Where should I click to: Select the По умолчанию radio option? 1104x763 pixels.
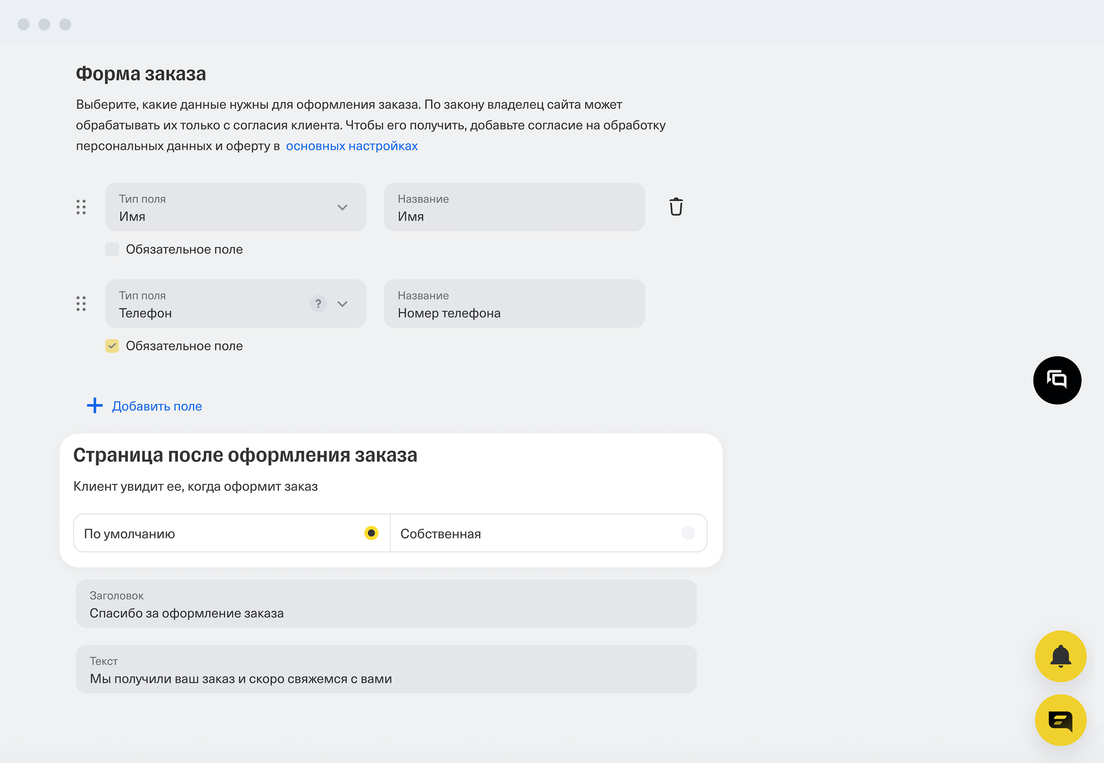pyautogui.click(x=371, y=534)
